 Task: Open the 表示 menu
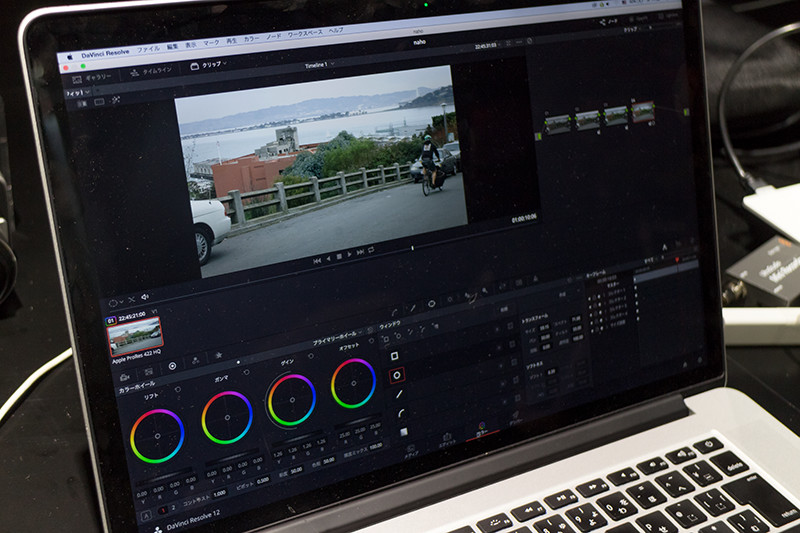click(x=190, y=45)
